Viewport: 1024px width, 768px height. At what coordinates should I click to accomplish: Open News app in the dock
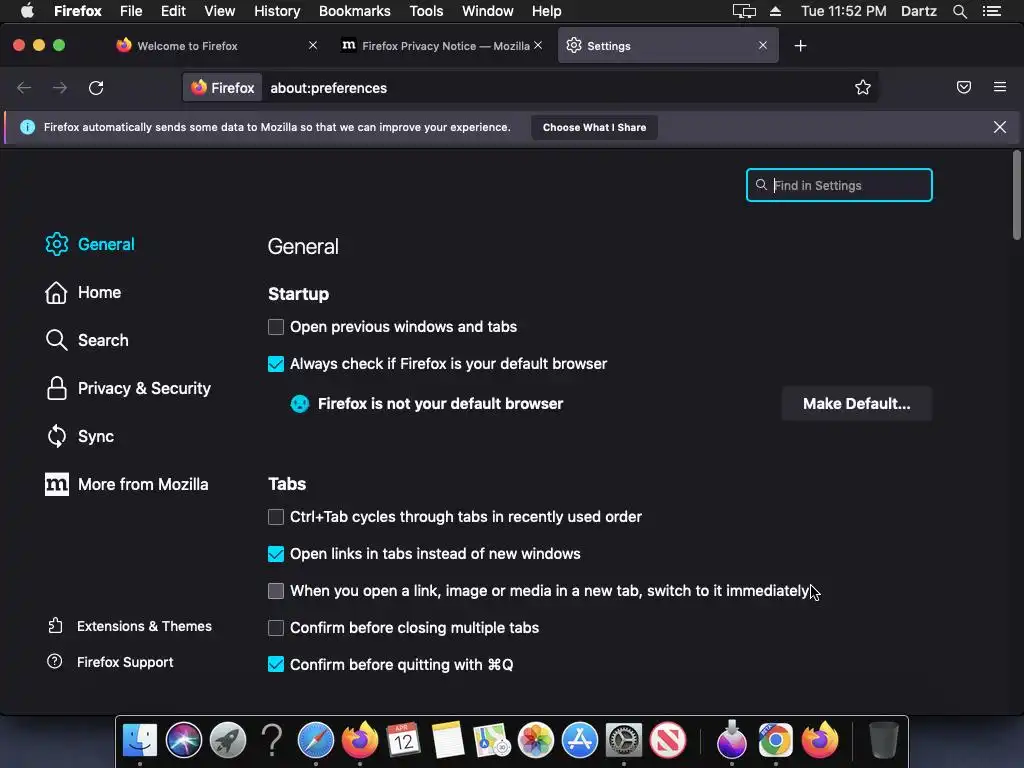[667, 740]
